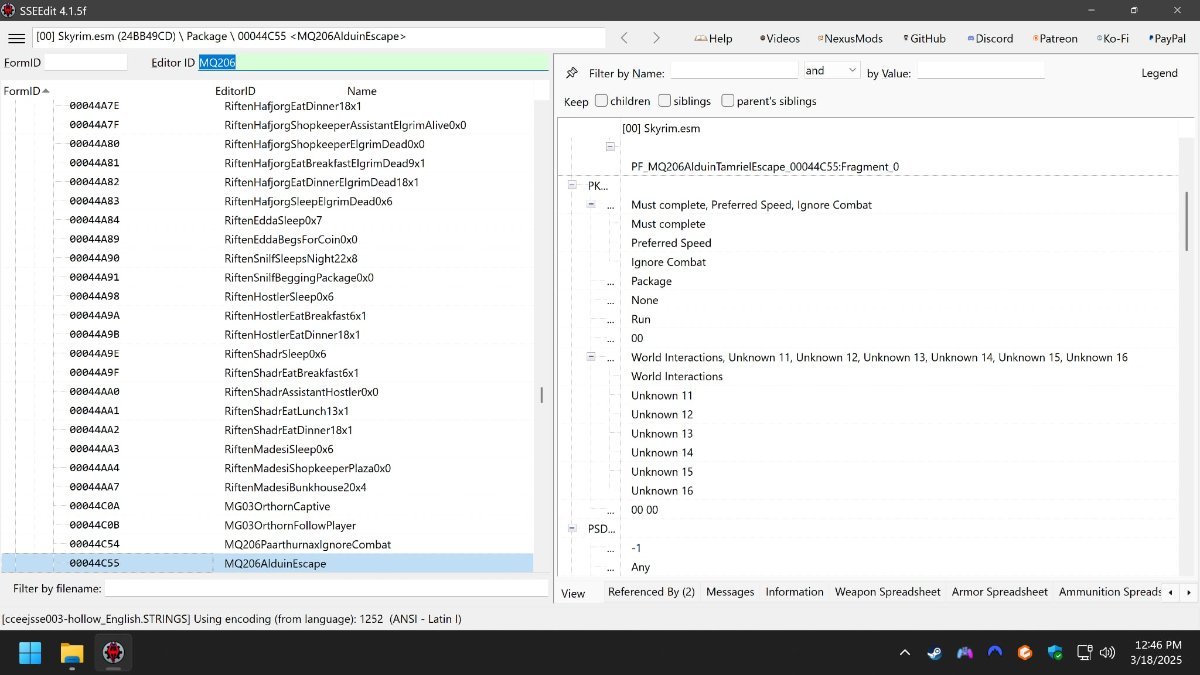This screenshot has height=675, width=1200.
Task: Open the Discord link
Action: point(990,38)
